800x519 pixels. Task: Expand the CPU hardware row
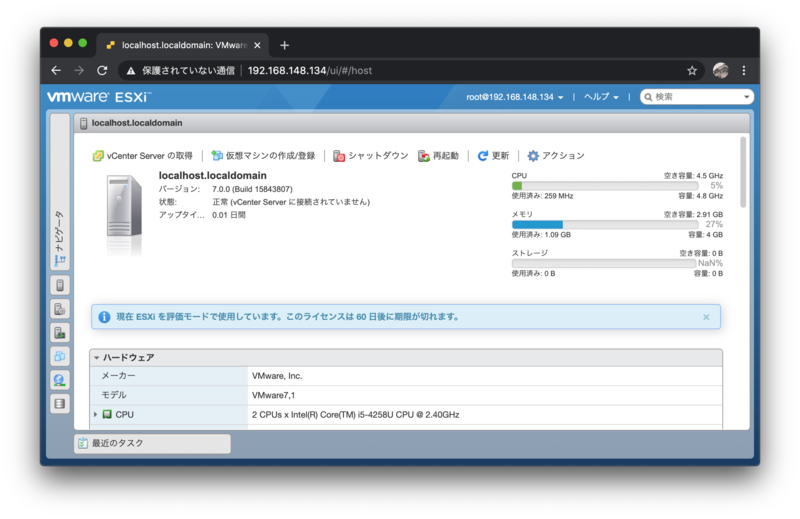tap(95, 414)
